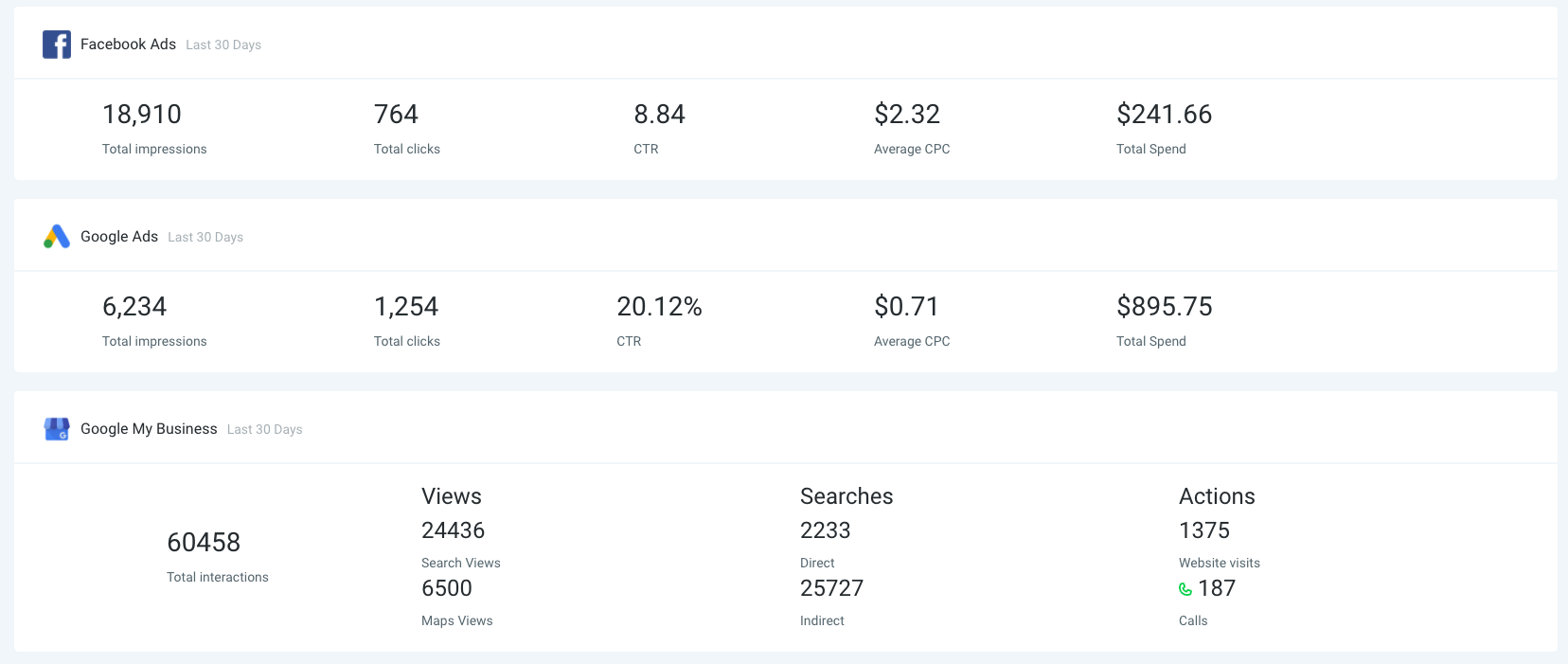This screenshot has width=1568, height=664.
Task: Click the Google Ads logo icon
Action: [57, 237]
